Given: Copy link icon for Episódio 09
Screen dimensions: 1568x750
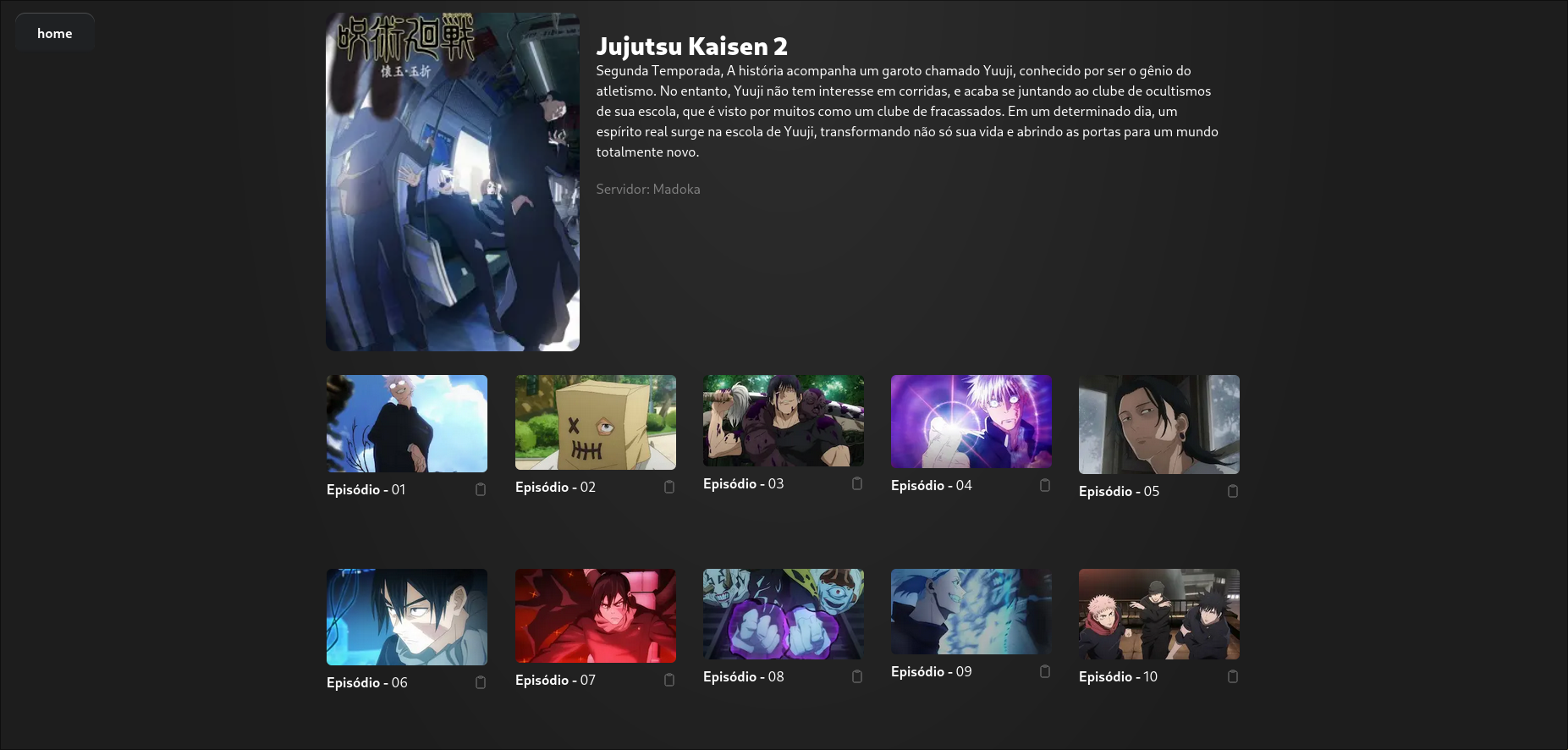Looking at the screenshot, I should (x=1045, y=671).
